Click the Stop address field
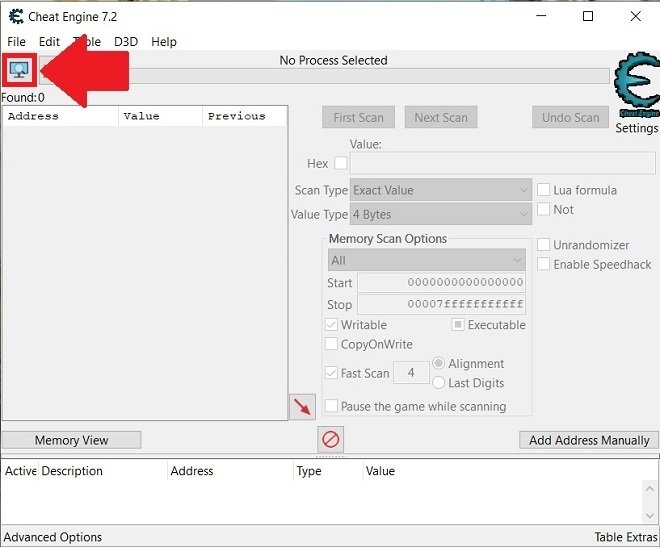The height and width of the screenshot is (547, 660). (x=441, y=304)
